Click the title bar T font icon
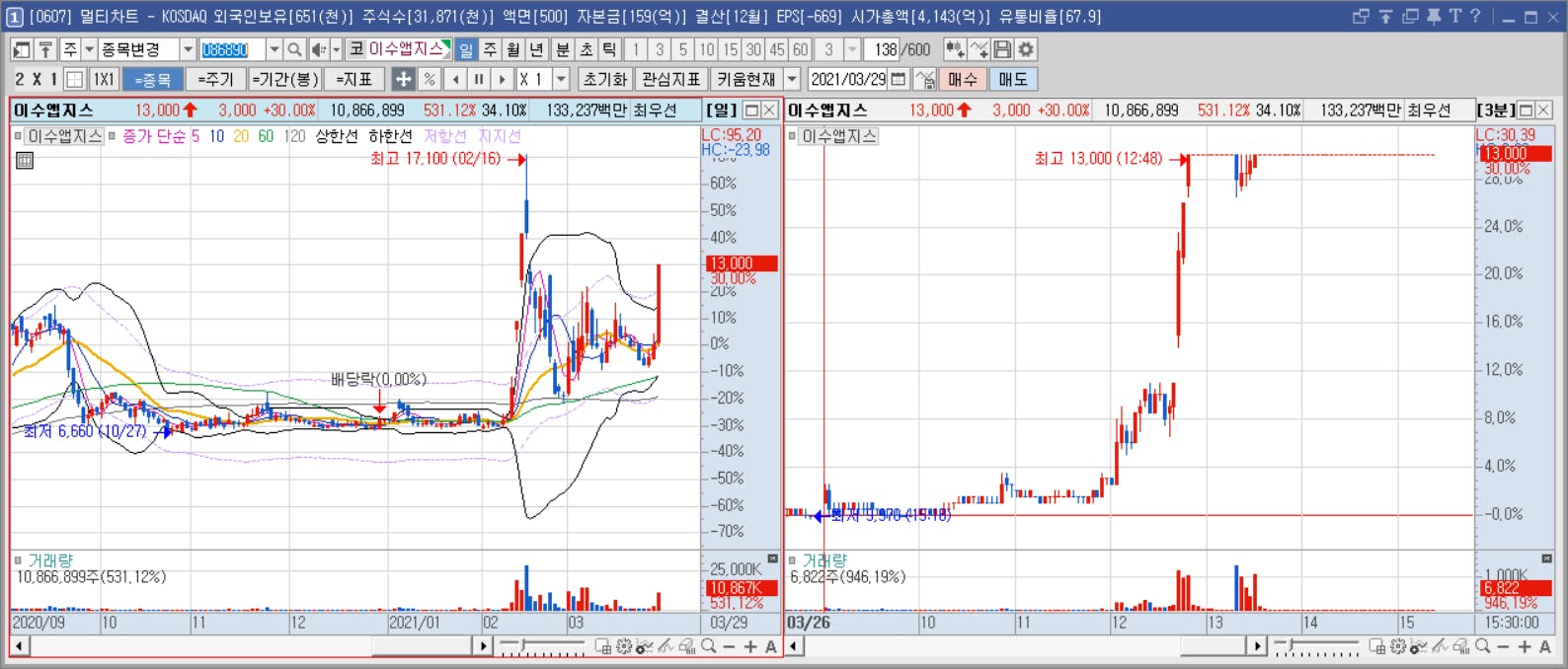 tap(1454, 16)
